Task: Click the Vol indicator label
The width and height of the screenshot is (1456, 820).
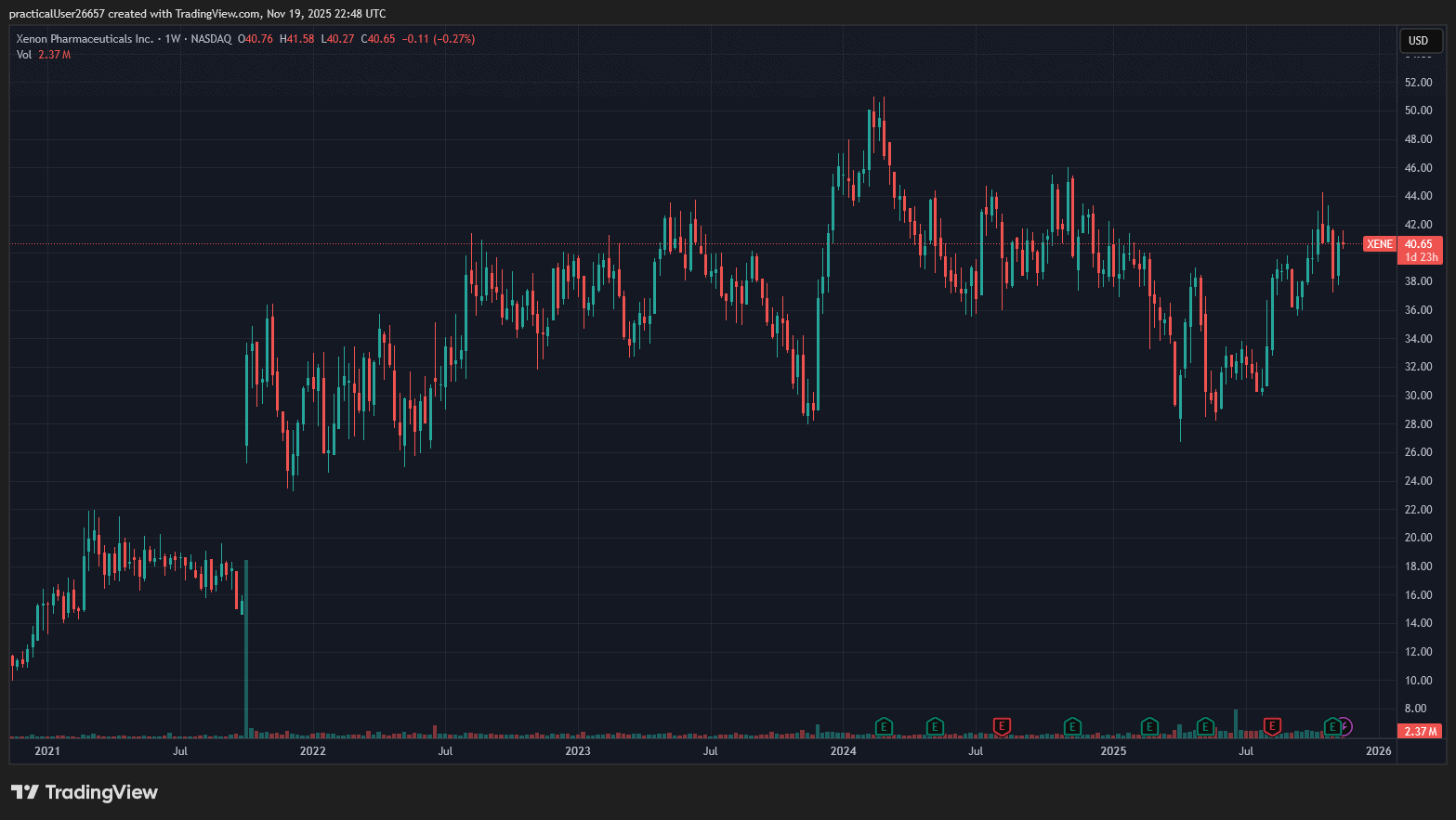Action: [x=24, y=55]
